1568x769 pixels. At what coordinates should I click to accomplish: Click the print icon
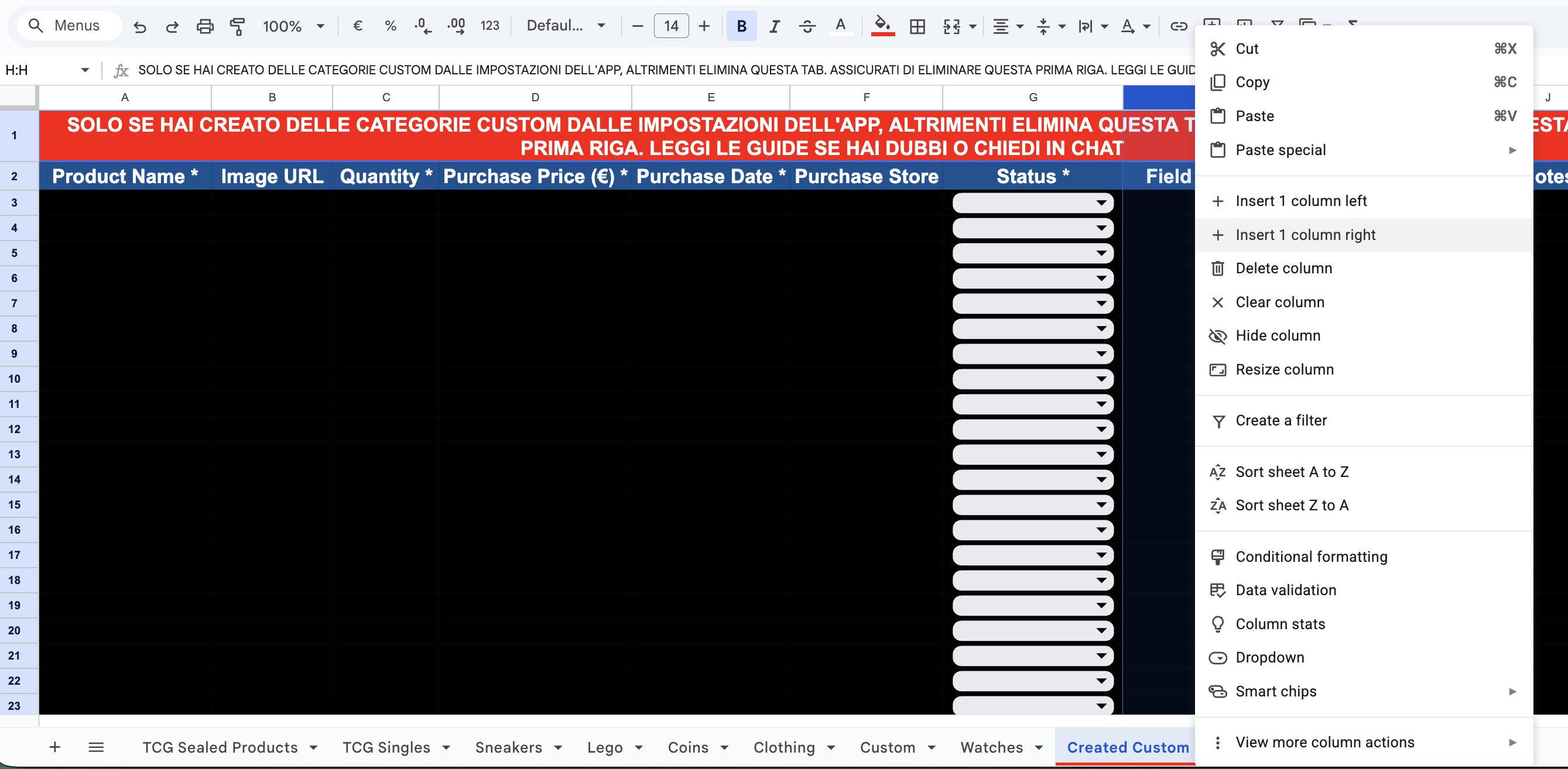click(205, 26)
